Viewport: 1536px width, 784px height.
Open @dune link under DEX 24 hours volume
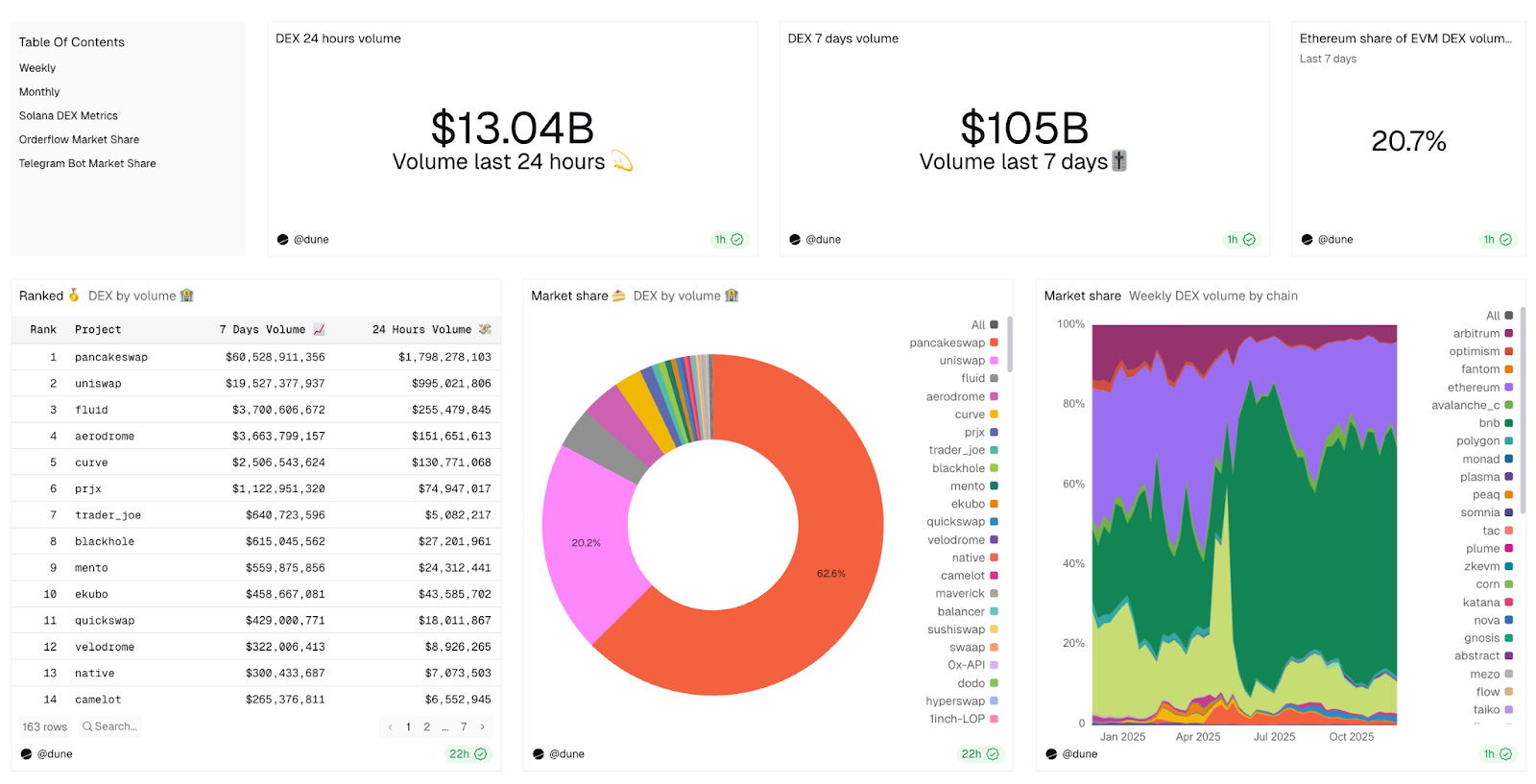[310, 240]
